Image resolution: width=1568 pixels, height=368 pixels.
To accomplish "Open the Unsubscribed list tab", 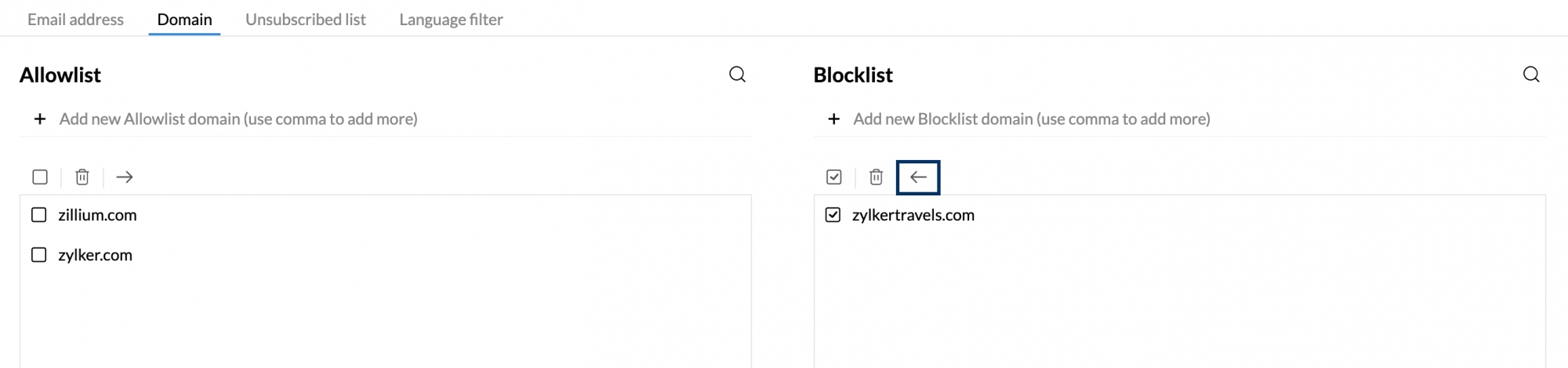I will [x=306, y=20].
